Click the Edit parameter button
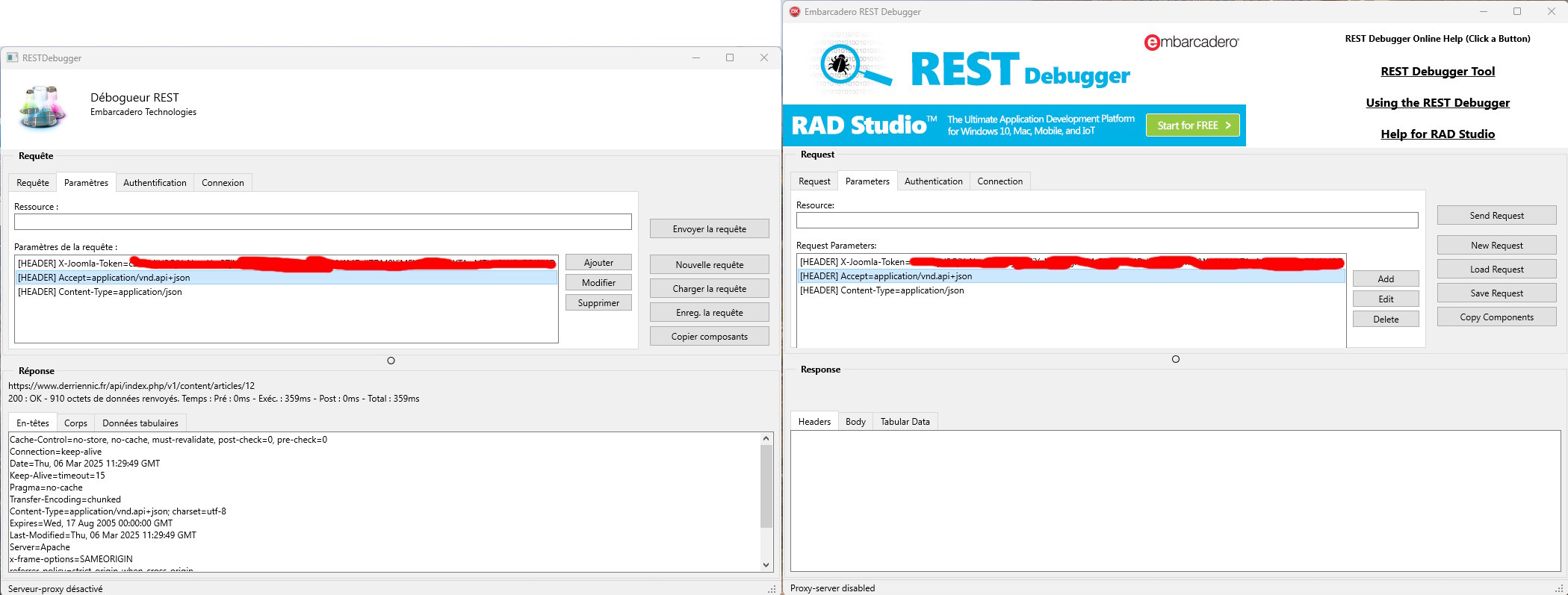Image resolution: width=1568 pixels, height=595 pixels. coord(1386,299)
